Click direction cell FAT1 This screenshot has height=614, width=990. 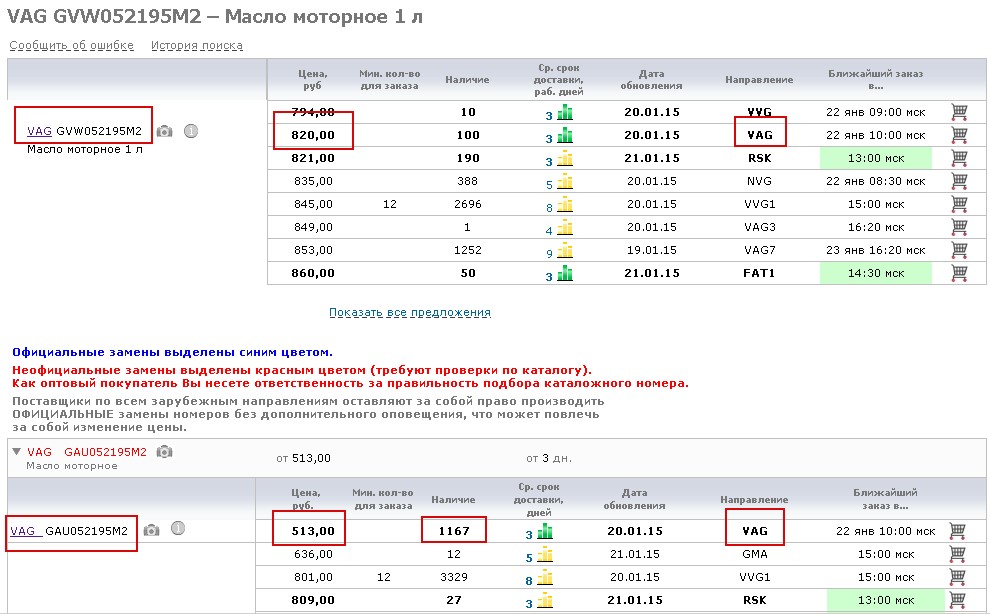(759, 273)
